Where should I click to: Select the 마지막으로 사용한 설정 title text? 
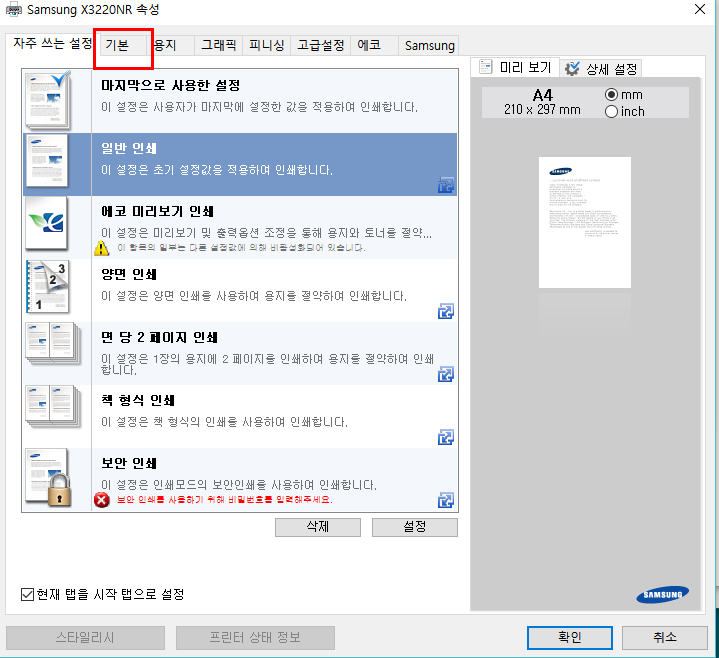click(x=171, y=85)
